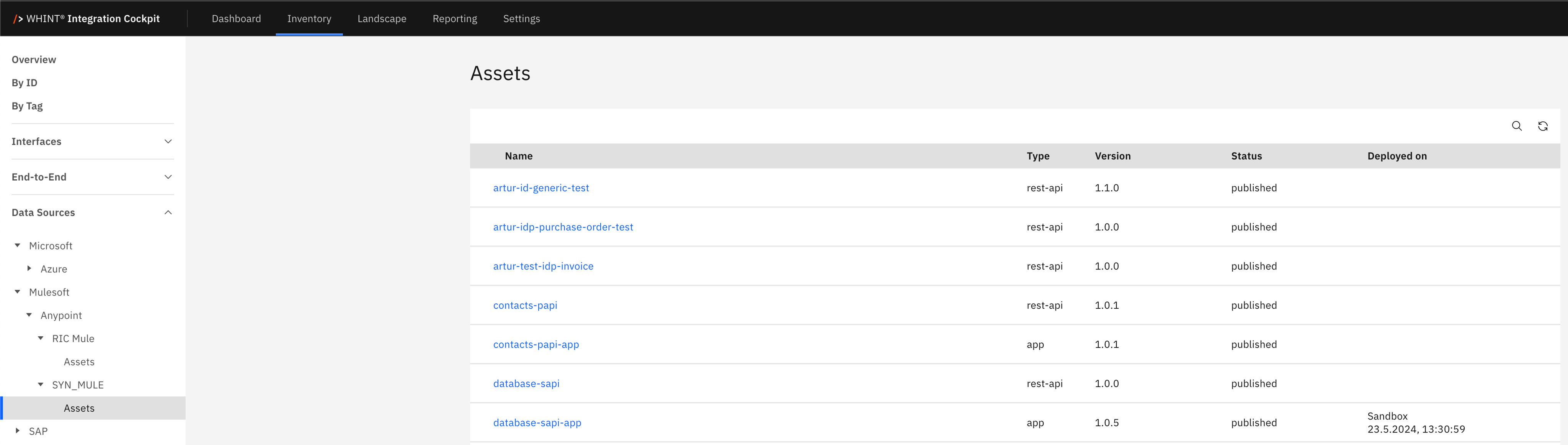This screenshot has width=1568, height=445.
Task: Click the refresh icon above assets table
Action: tap(1542, 126)
